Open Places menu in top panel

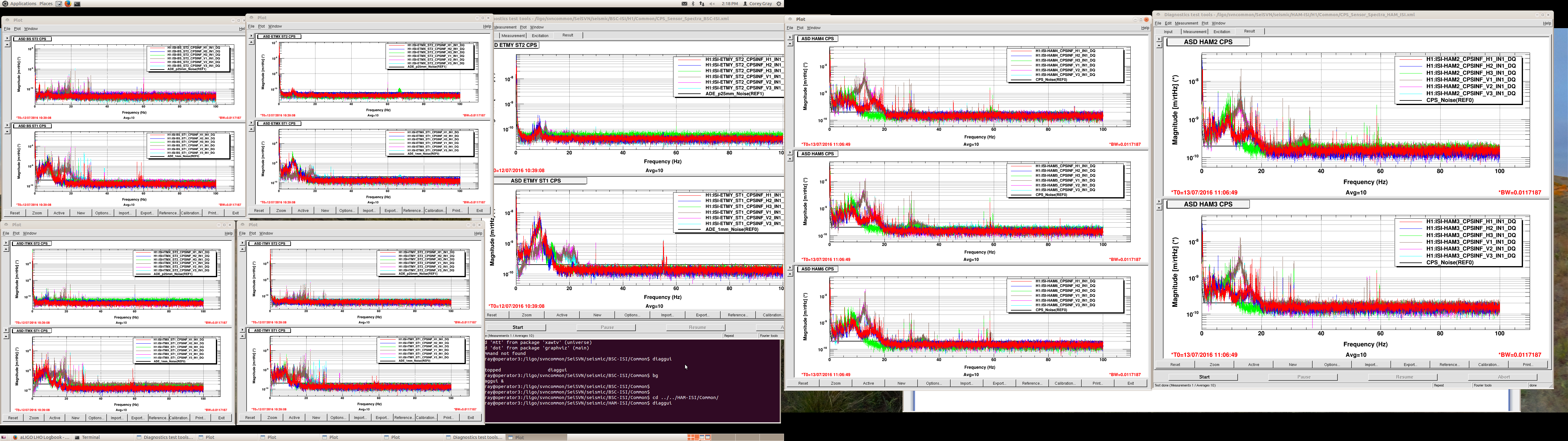tap(46, 4)
